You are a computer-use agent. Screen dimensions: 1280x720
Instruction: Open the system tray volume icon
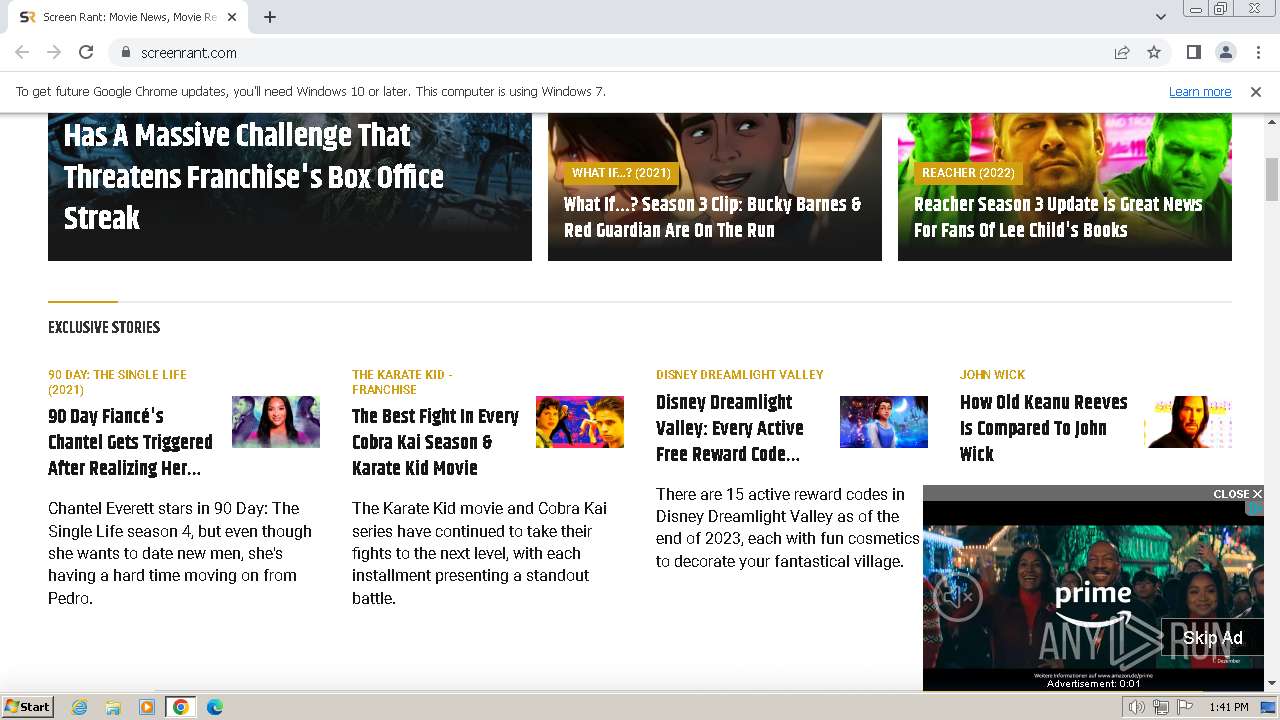[1137, 707]
